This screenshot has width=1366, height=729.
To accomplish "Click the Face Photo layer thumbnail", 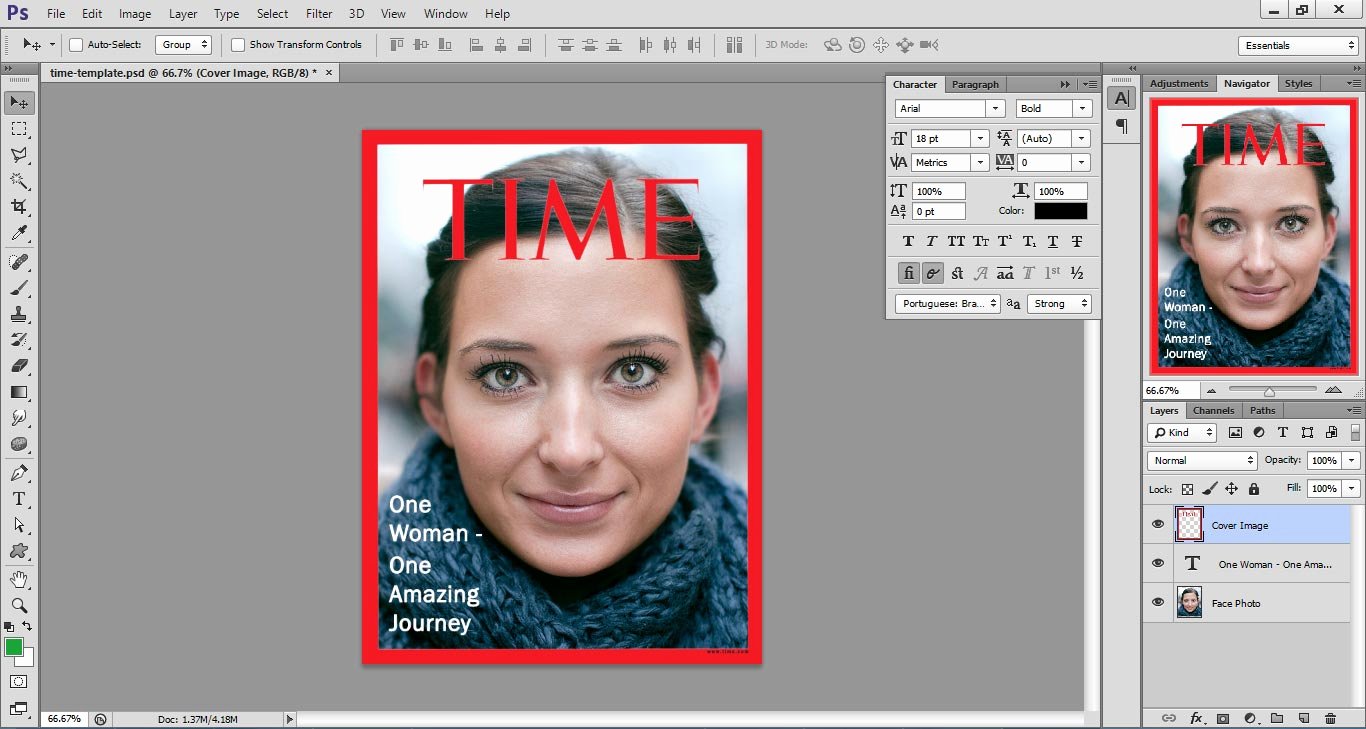I will click(1189, 603).
